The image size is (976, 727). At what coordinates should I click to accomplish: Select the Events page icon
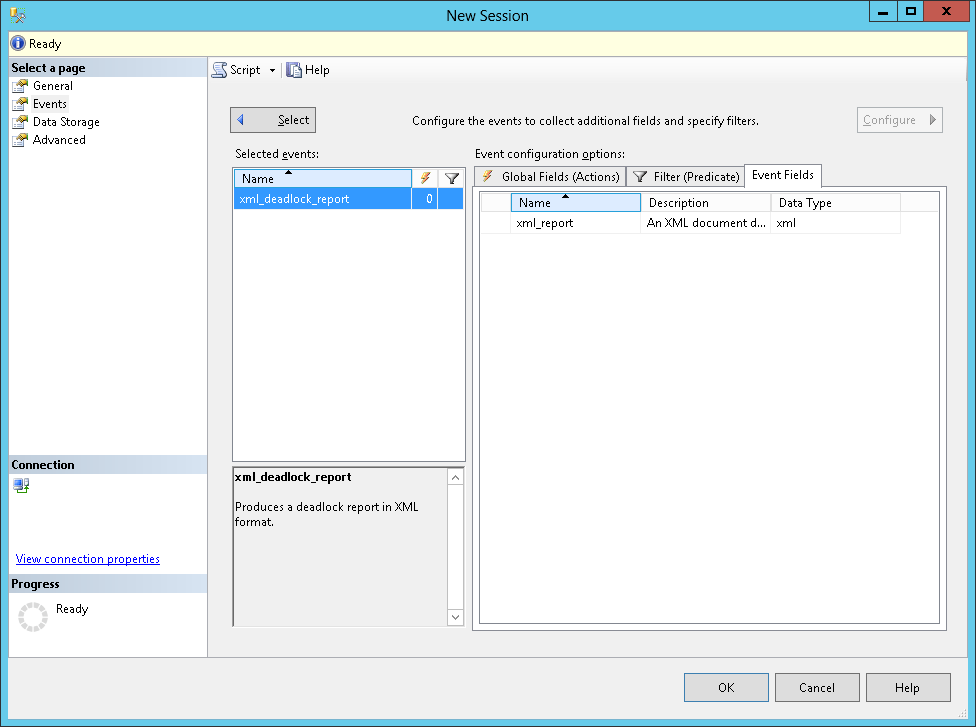[x=21, y=104]
